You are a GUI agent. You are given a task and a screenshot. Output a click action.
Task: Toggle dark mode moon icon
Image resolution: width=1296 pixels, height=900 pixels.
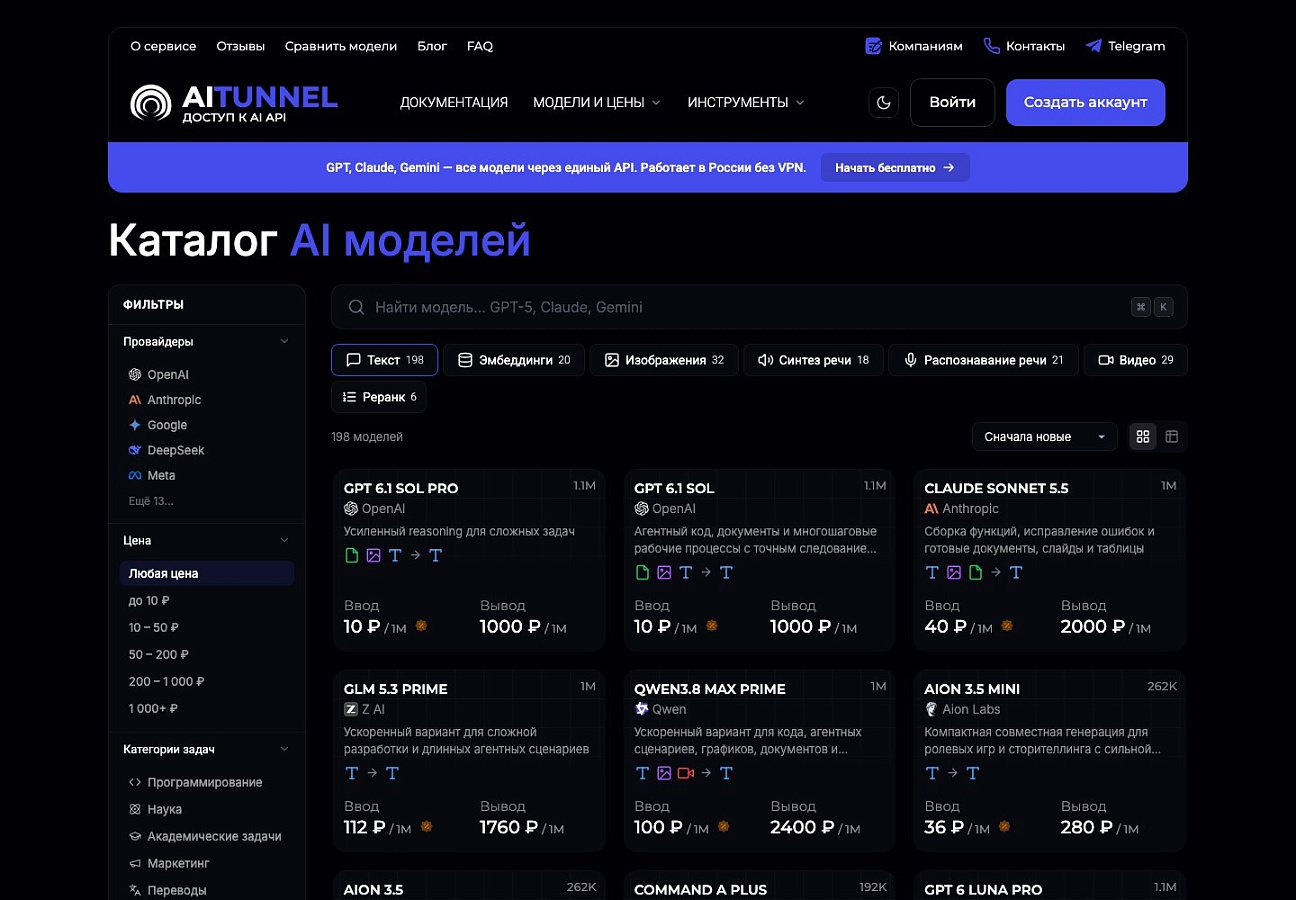coord(883,102)
